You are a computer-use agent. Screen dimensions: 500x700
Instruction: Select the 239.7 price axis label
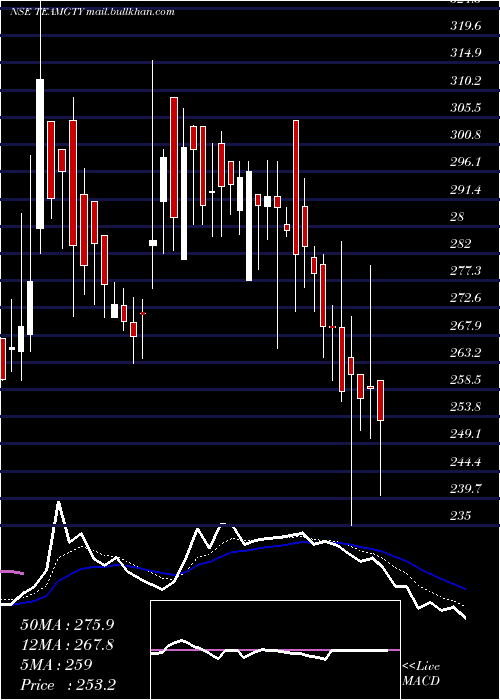466,490
